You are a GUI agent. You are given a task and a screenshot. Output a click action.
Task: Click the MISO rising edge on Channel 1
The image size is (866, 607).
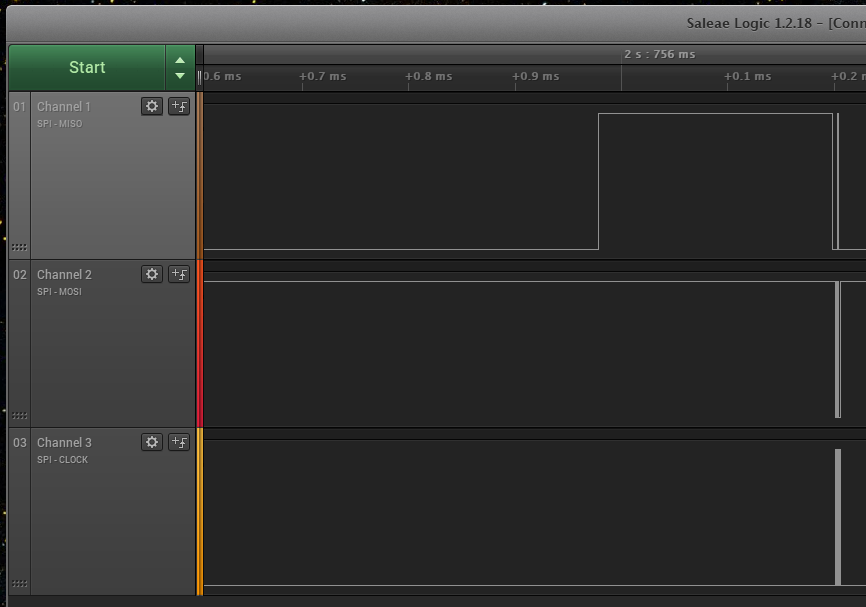599,181
